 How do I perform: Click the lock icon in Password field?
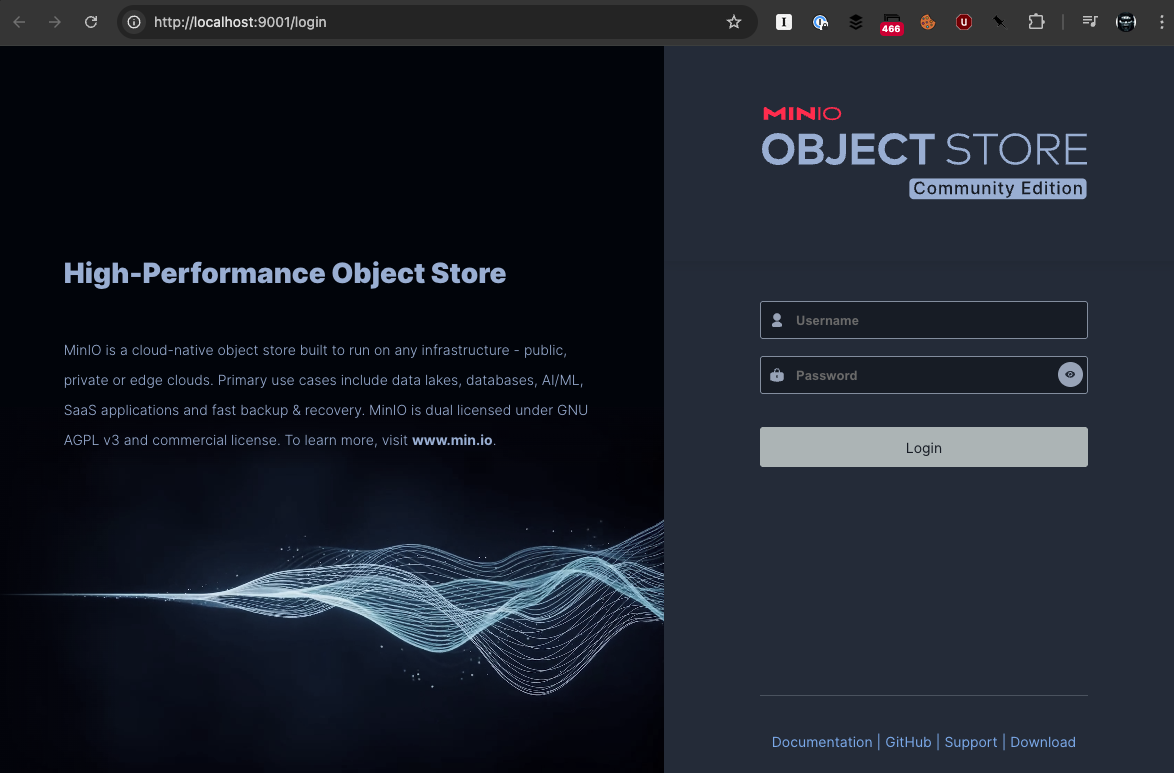click(x=777, y=375)
